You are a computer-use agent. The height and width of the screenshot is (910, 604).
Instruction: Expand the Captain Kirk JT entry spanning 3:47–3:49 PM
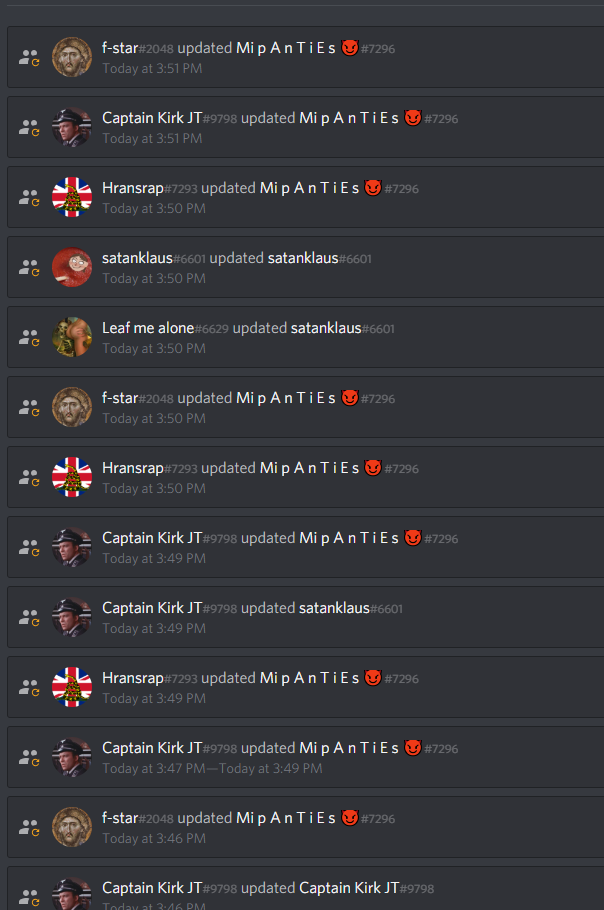[305, 757]
